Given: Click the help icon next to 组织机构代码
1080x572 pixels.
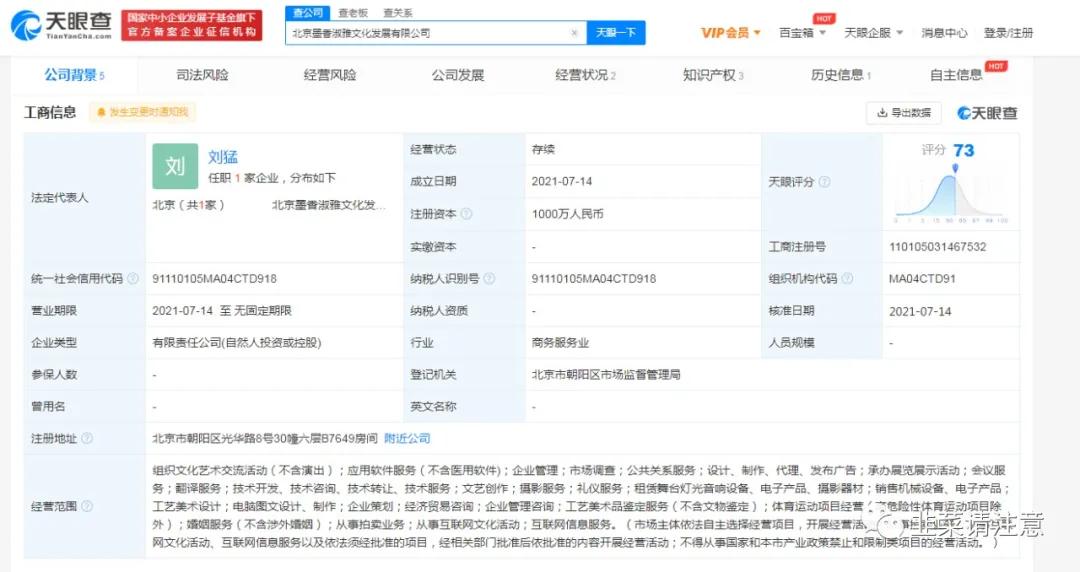Looking at the screenshot, I should click(847, 278).
